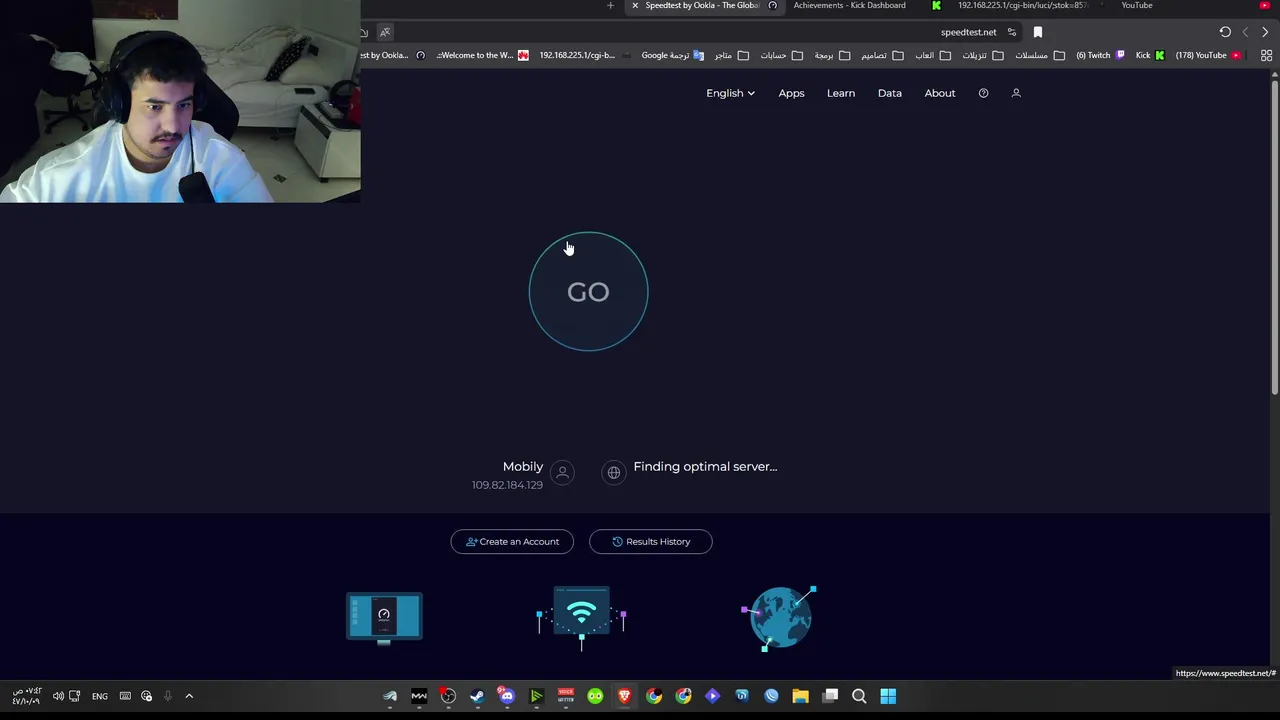Image resolution: width=1280 pixels, height=720 pixels.
Task: Open the English language dropdown
Action: coord(730,93)
